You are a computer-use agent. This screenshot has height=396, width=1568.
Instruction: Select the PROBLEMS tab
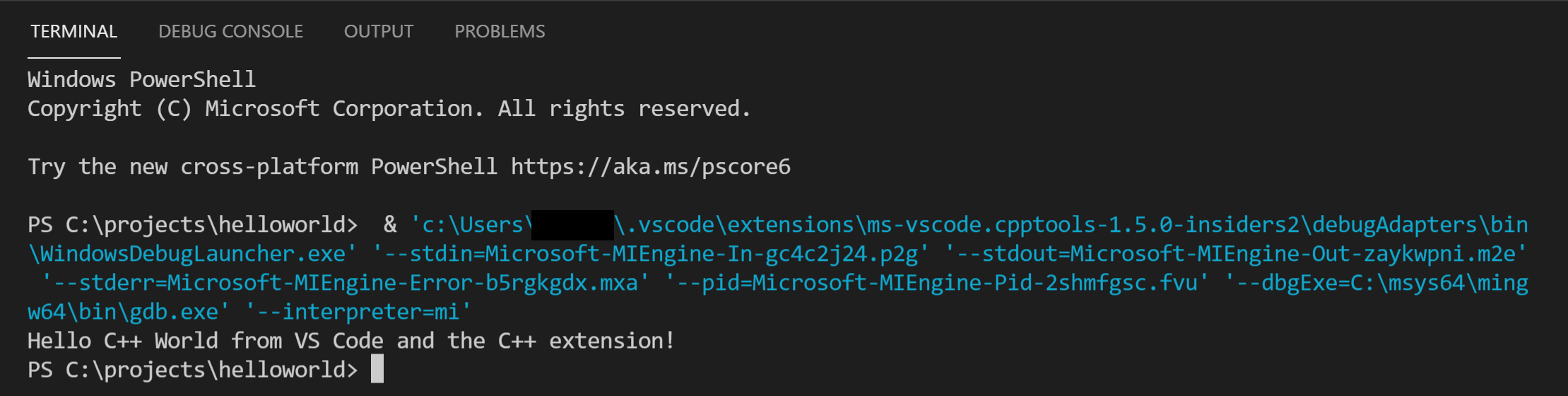500,32
